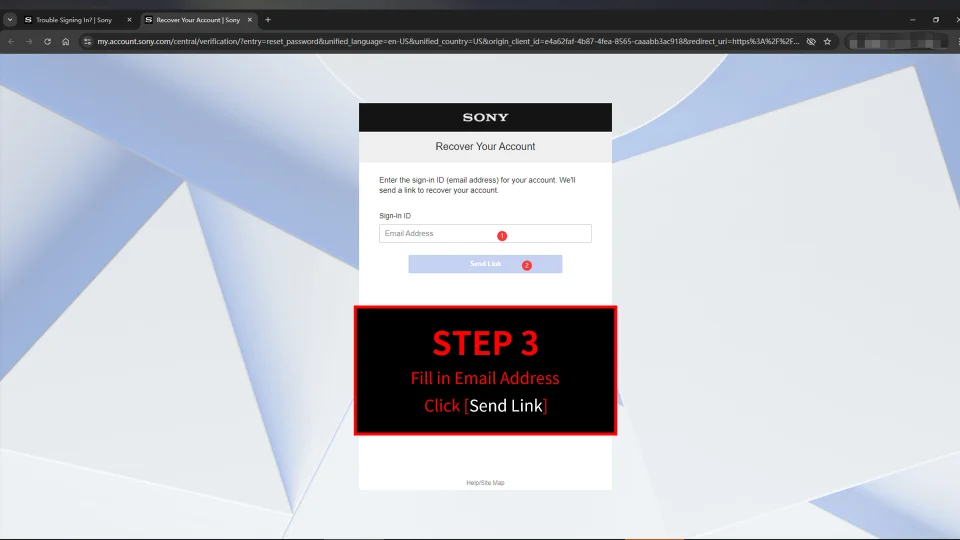Close the Trouble Signing In tab
The width and height of the screenshot is (960, 540).
[129, 20]
